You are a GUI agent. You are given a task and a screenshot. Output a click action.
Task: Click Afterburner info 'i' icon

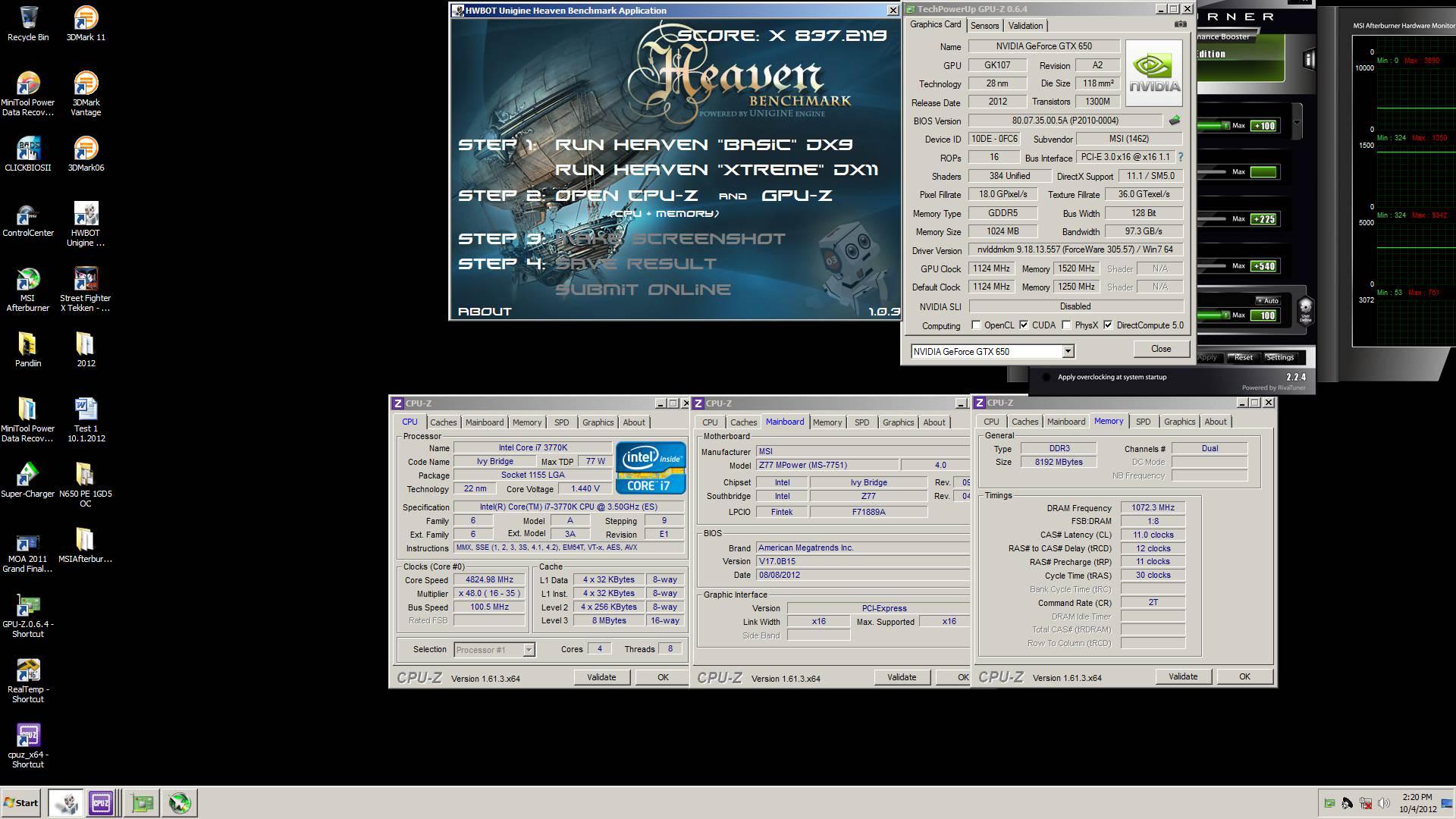click(1309, 59)
